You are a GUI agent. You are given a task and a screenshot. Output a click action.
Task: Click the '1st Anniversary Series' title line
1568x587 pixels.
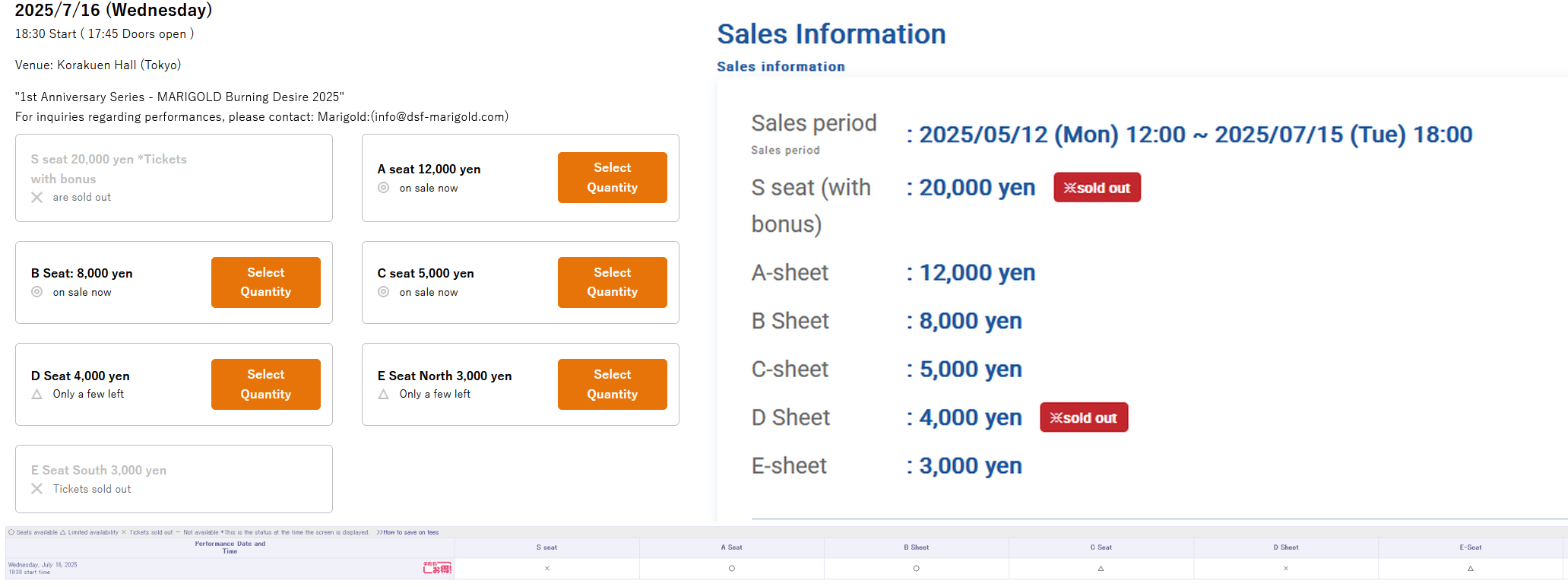[179, 97]
